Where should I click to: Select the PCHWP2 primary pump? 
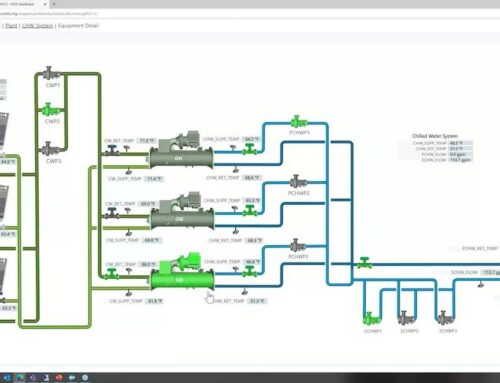click(x=298, y=182)
